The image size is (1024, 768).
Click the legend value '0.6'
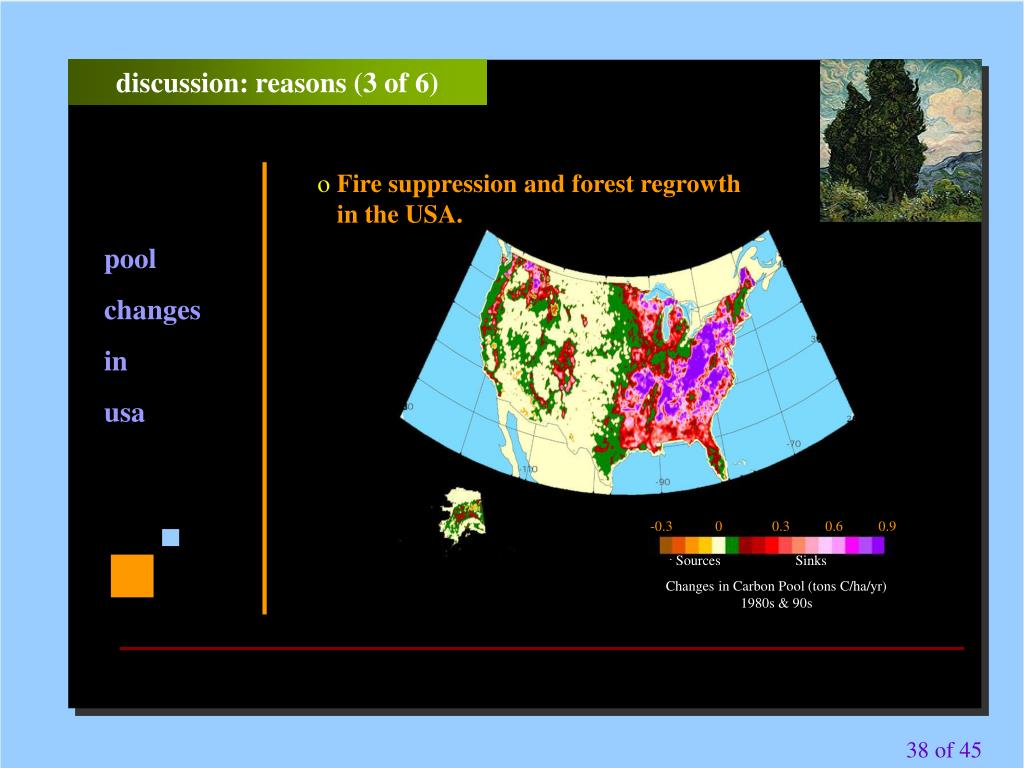(833, 526)
